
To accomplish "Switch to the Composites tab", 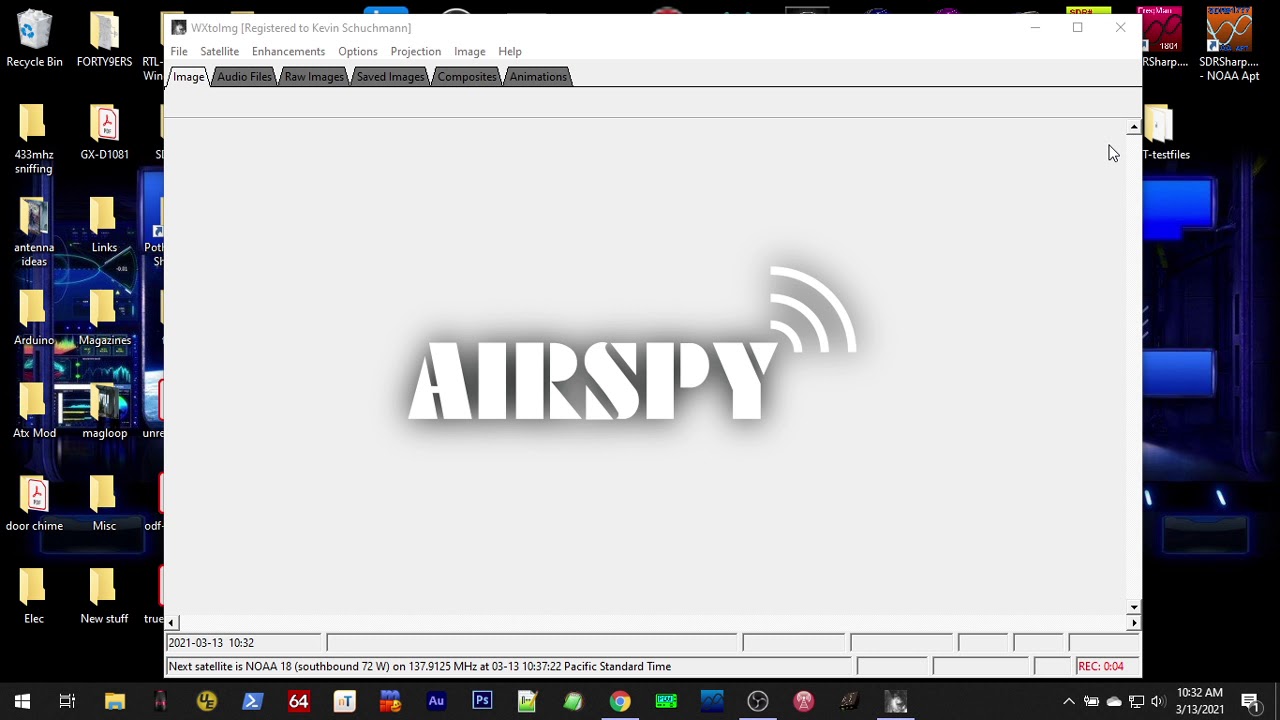I will pyautogui.click(x=467, y=77).
